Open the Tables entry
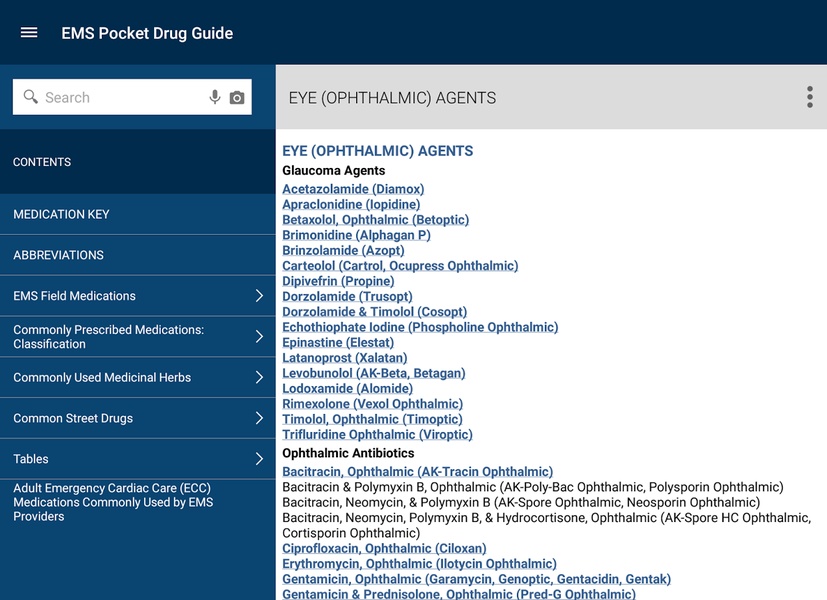The height and width of the screenshot is (600, 827). click(x=138, y=459)
